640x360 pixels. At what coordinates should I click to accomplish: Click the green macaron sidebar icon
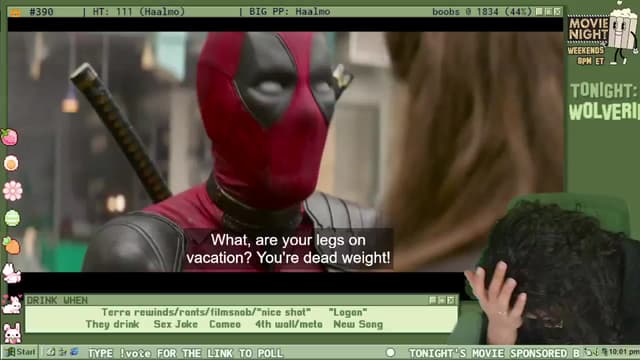(12, 218)
